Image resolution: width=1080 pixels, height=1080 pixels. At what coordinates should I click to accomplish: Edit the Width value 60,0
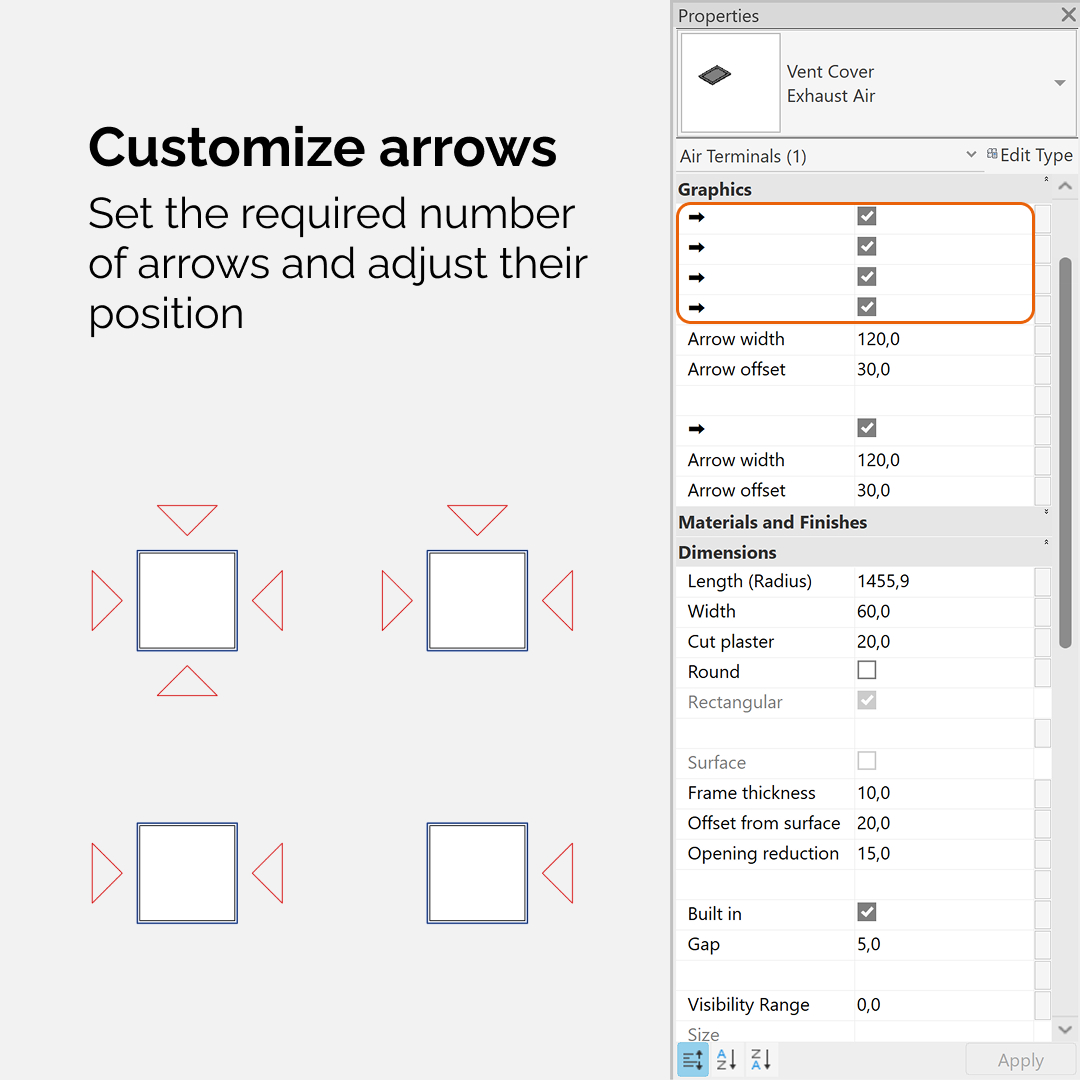click(944, 612)
